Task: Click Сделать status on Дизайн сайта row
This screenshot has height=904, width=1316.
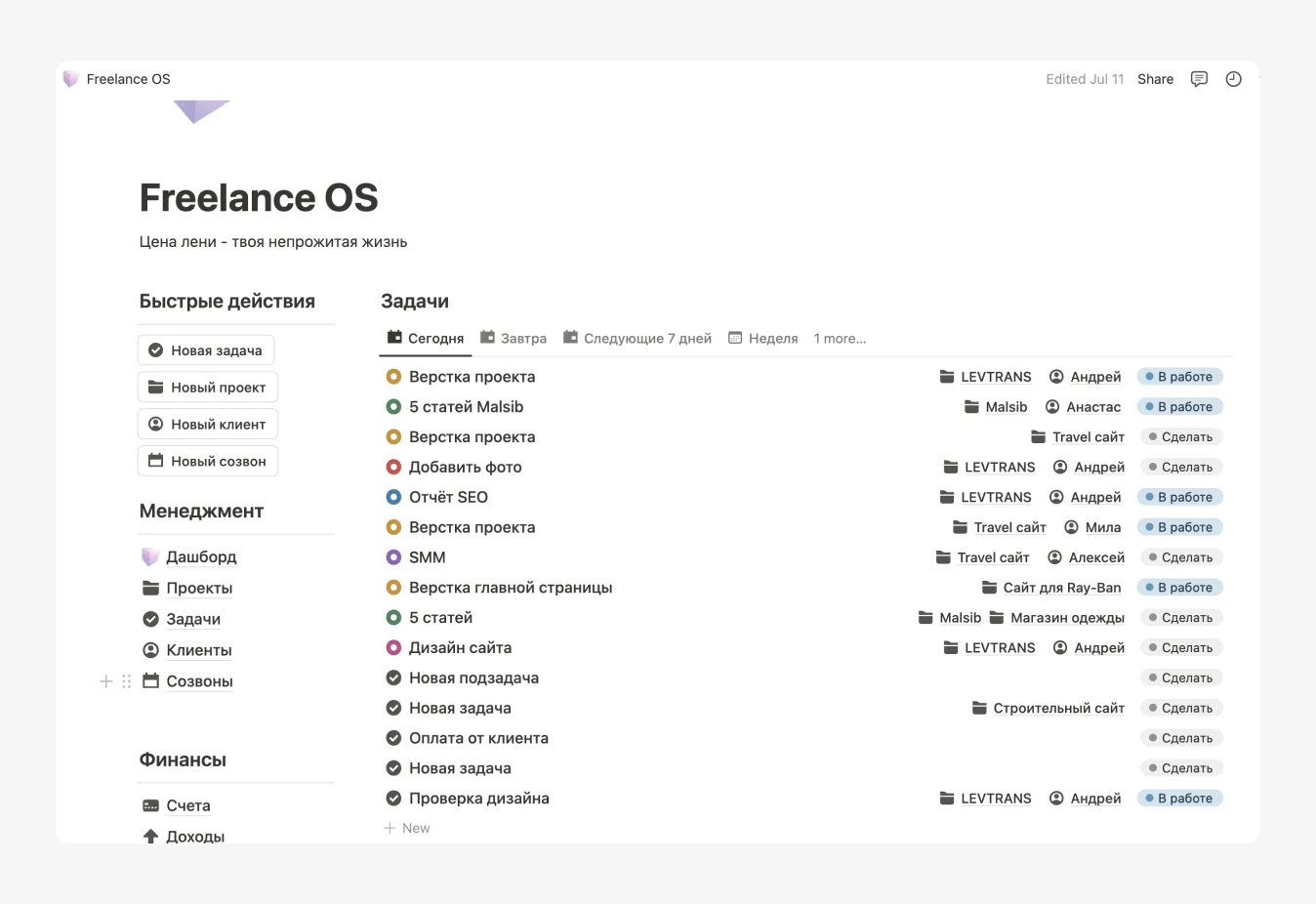Action: coord(1180,647)
